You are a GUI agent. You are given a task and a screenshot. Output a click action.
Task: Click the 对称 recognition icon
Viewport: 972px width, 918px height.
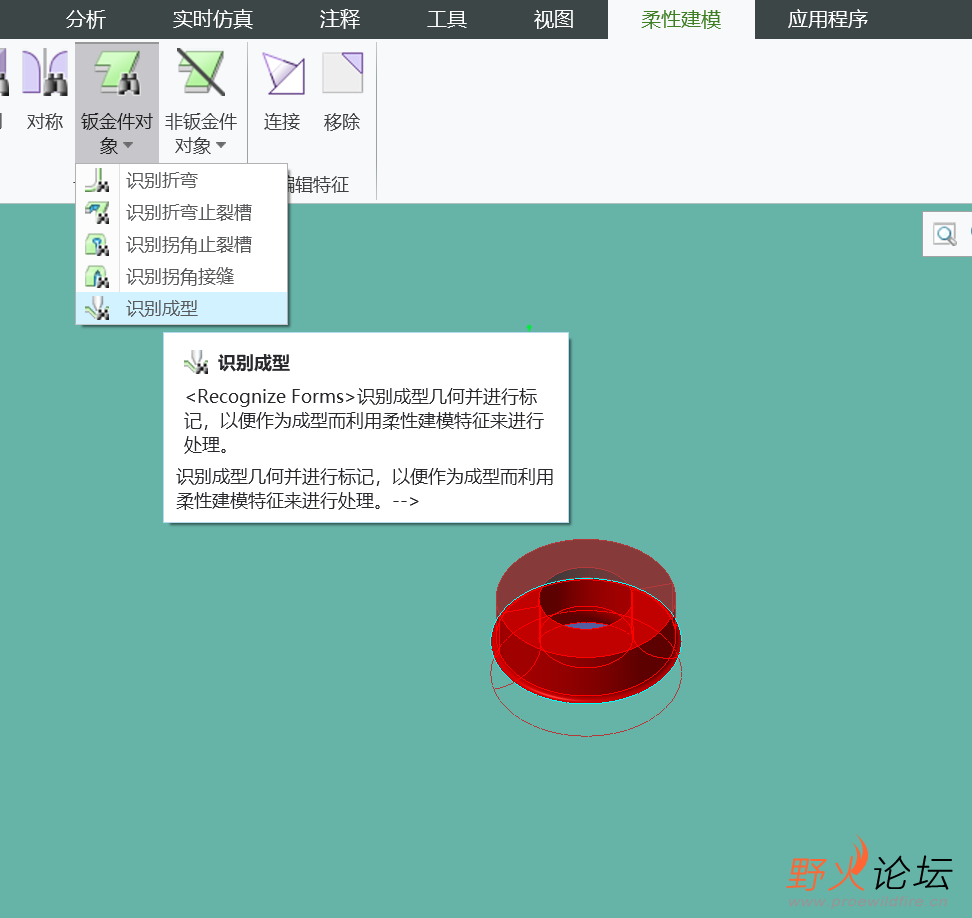[x=45, y=73]
